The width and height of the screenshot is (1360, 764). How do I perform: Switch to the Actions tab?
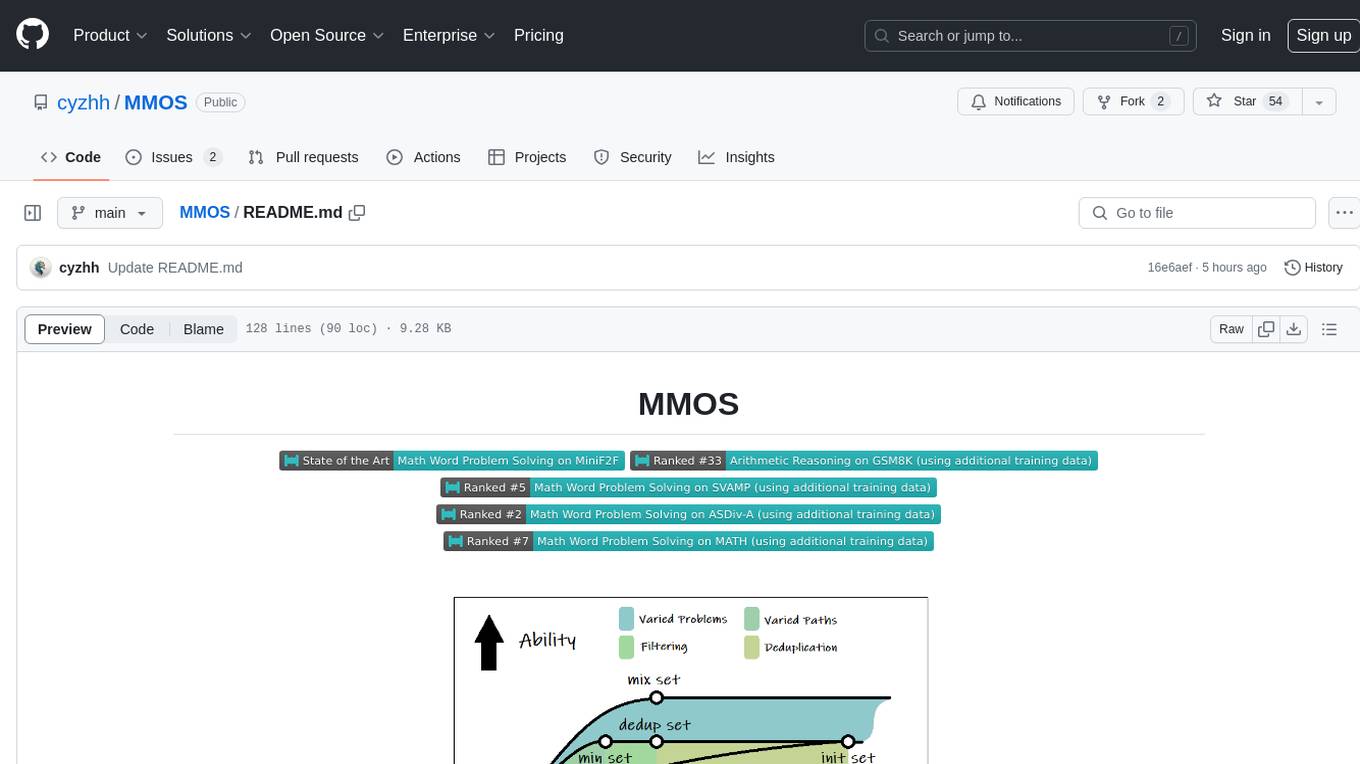(423, 157)
